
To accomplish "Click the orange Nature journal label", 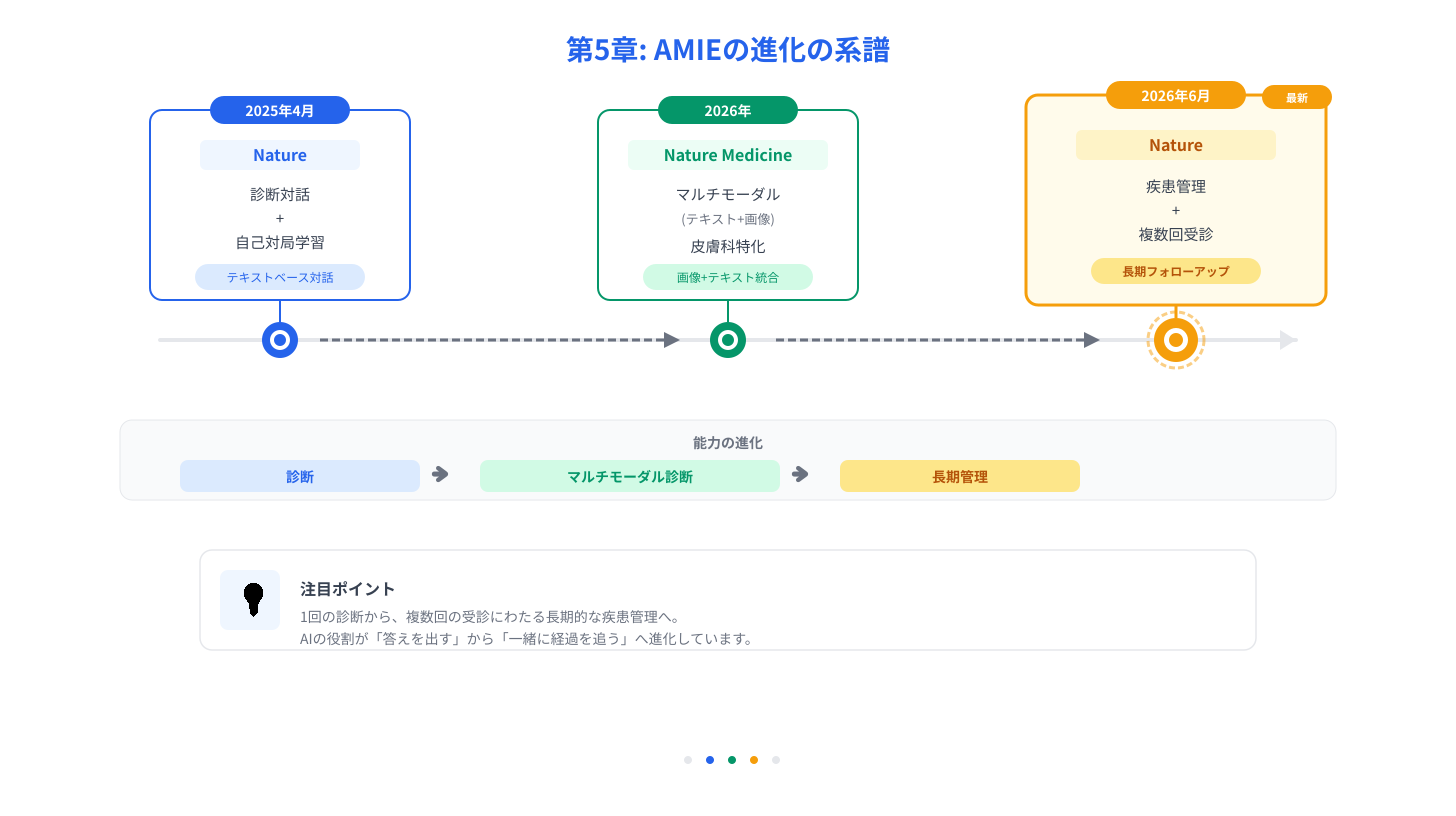I will click(x=1176, y=145).
